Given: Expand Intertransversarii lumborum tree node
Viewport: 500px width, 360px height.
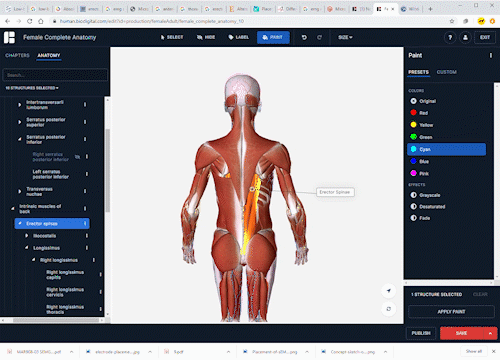Looking at the screenshot, I should click(x=20, y=105).
